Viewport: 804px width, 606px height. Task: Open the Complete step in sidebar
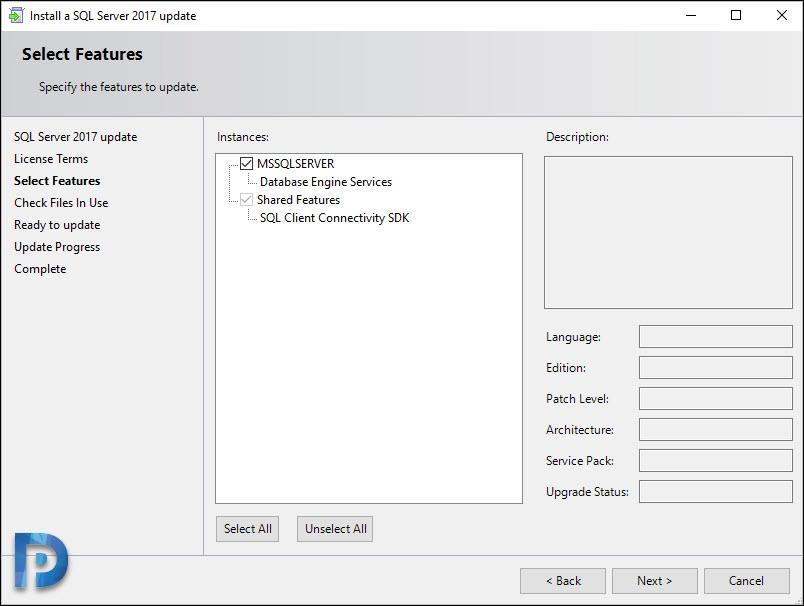click(x=40, y=269)
